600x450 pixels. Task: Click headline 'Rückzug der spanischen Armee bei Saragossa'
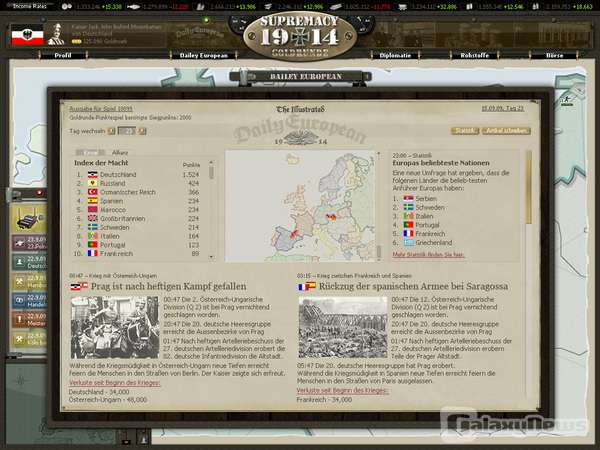pos(414,286)
